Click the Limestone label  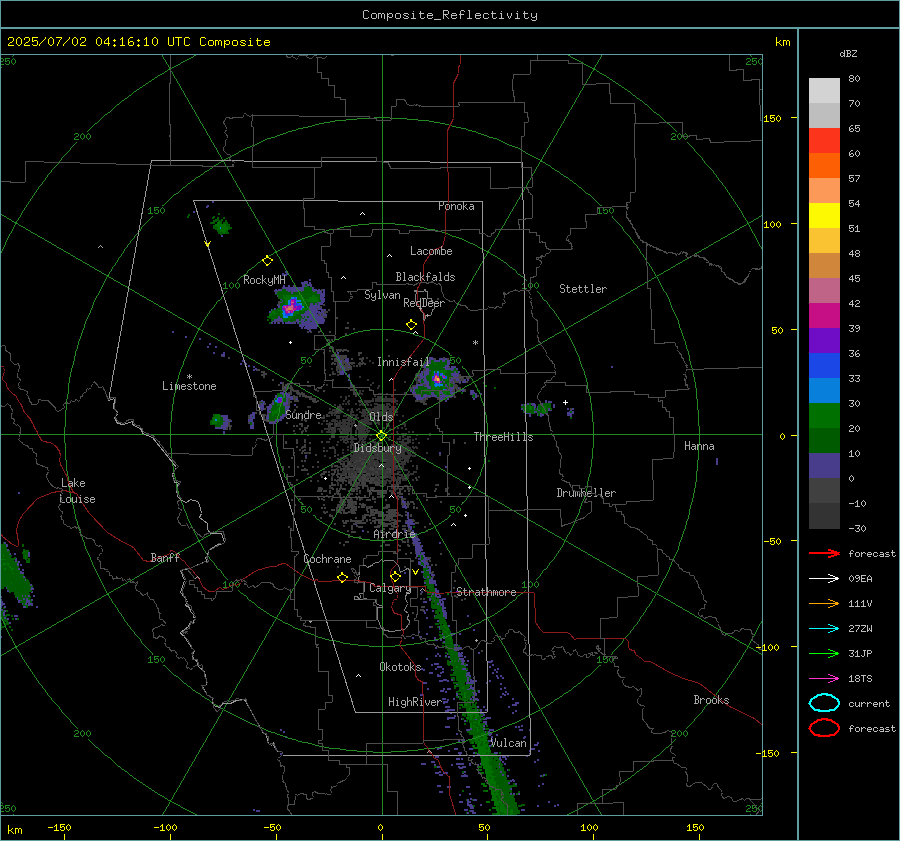tap(189, 386)
